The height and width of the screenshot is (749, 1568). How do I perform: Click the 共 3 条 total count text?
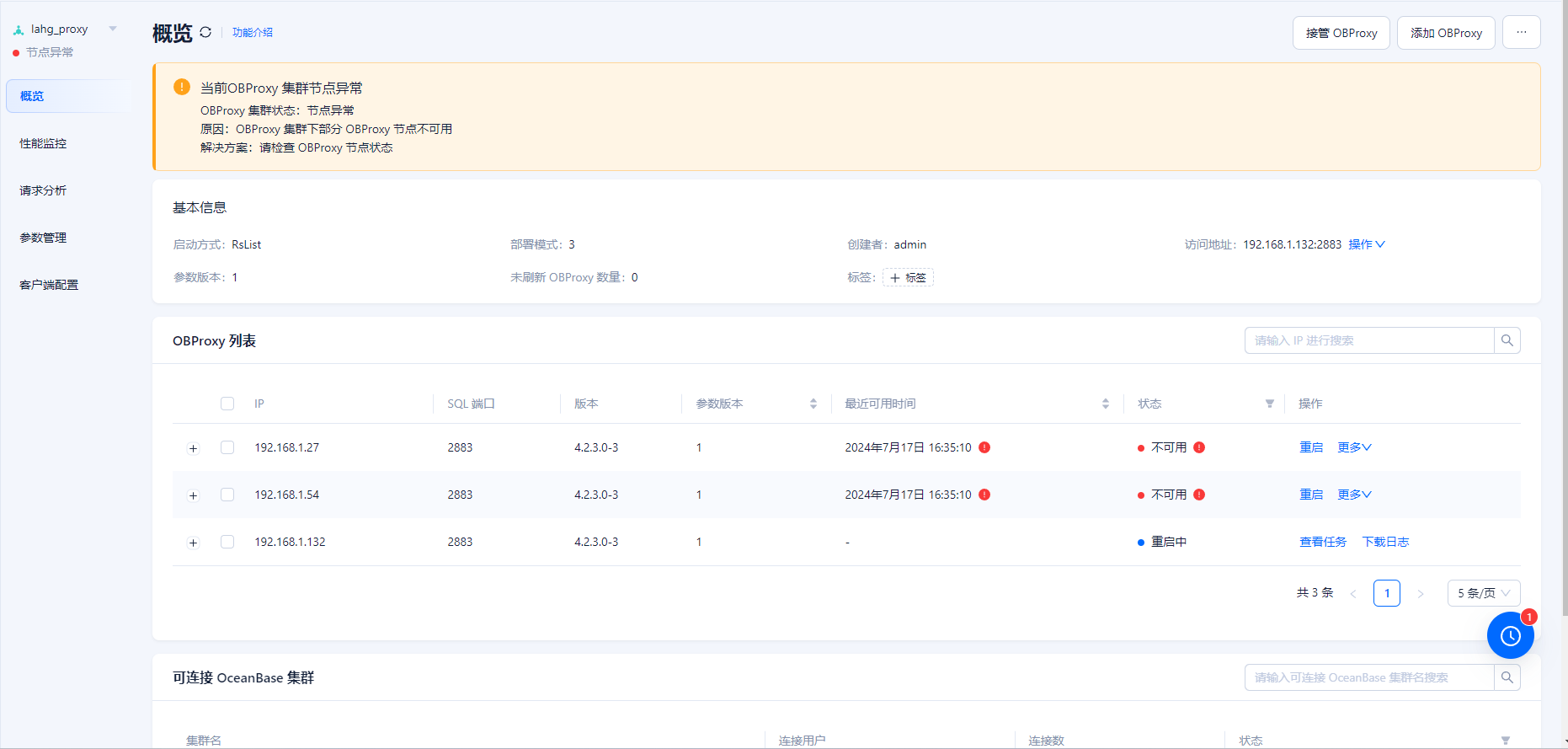(1315, 593)
